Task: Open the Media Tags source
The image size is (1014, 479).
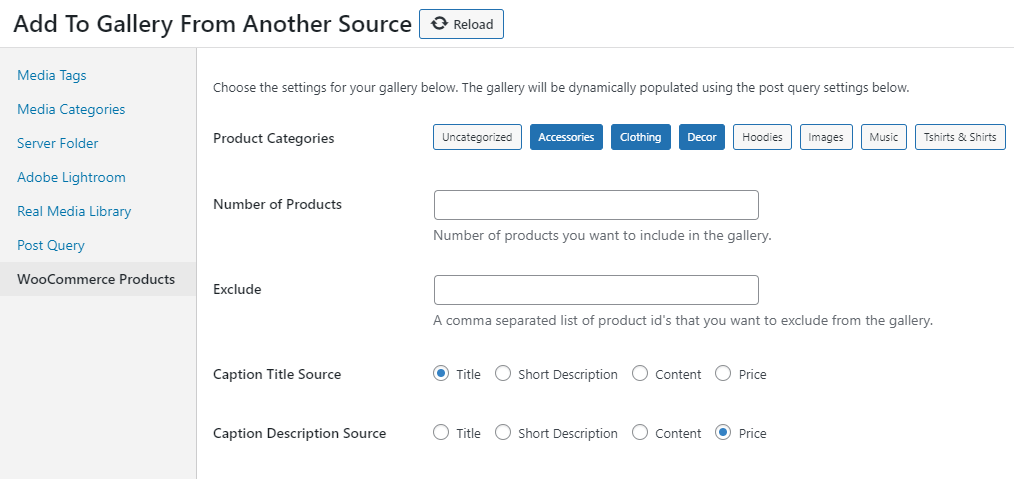Action: pos(52,76)
